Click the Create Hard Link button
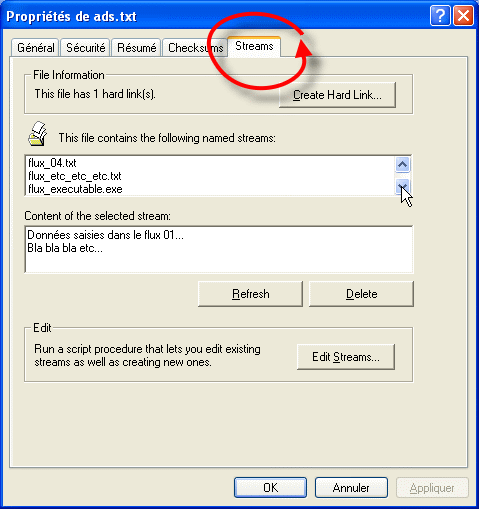The image size is (479, 509). (x=337, y=95)
